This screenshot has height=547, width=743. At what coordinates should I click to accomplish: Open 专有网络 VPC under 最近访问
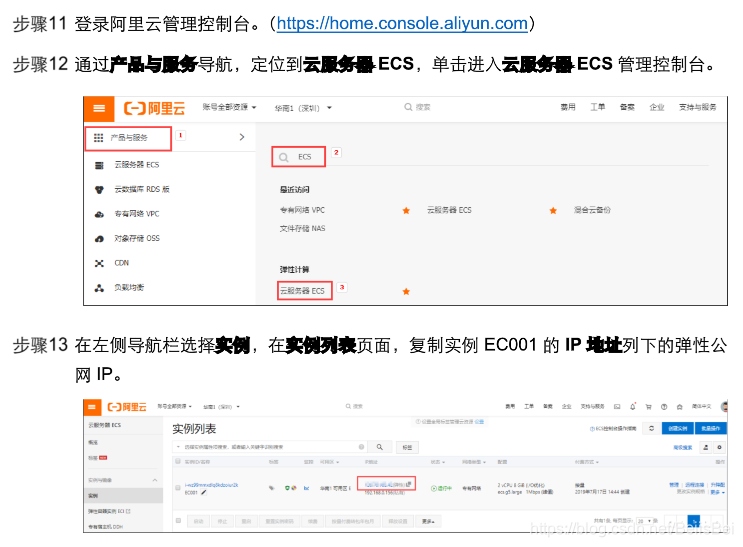pyautogui.click(x=302, y=210)
